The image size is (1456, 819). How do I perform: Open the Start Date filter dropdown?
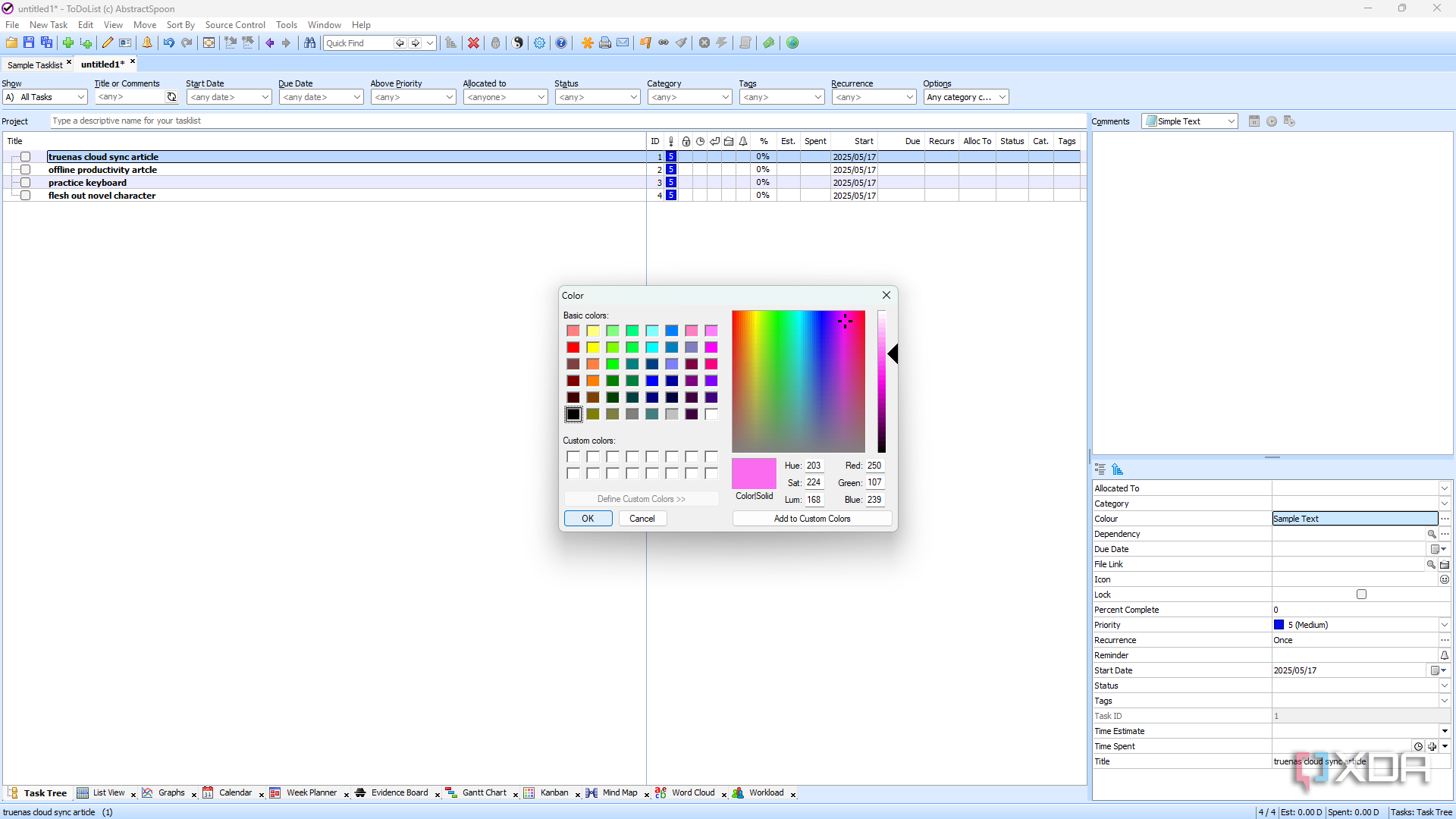[229, 97]
